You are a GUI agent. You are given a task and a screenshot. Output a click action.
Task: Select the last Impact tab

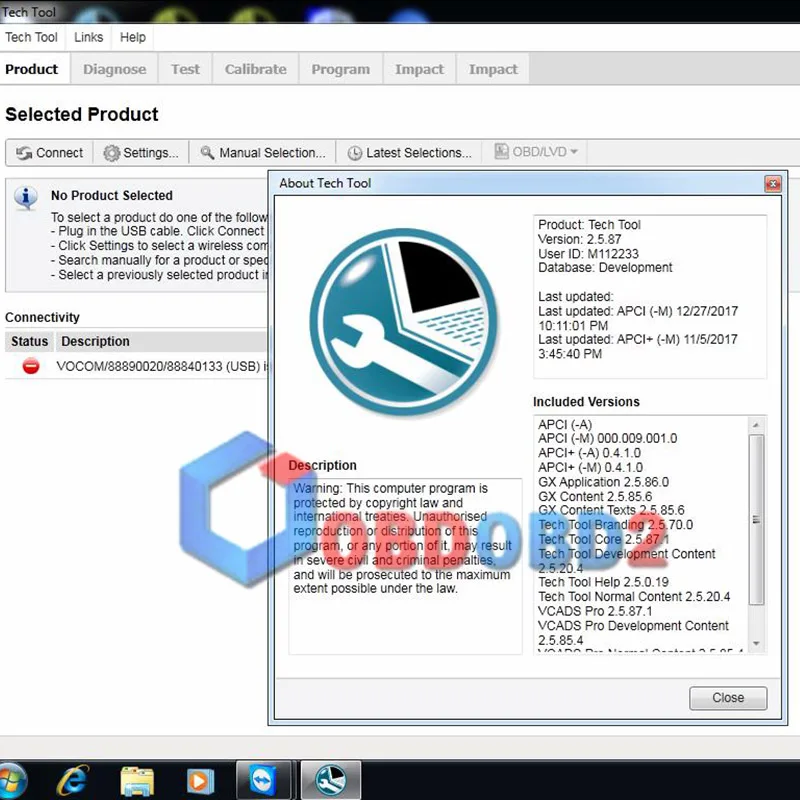[x=493, y=69]
